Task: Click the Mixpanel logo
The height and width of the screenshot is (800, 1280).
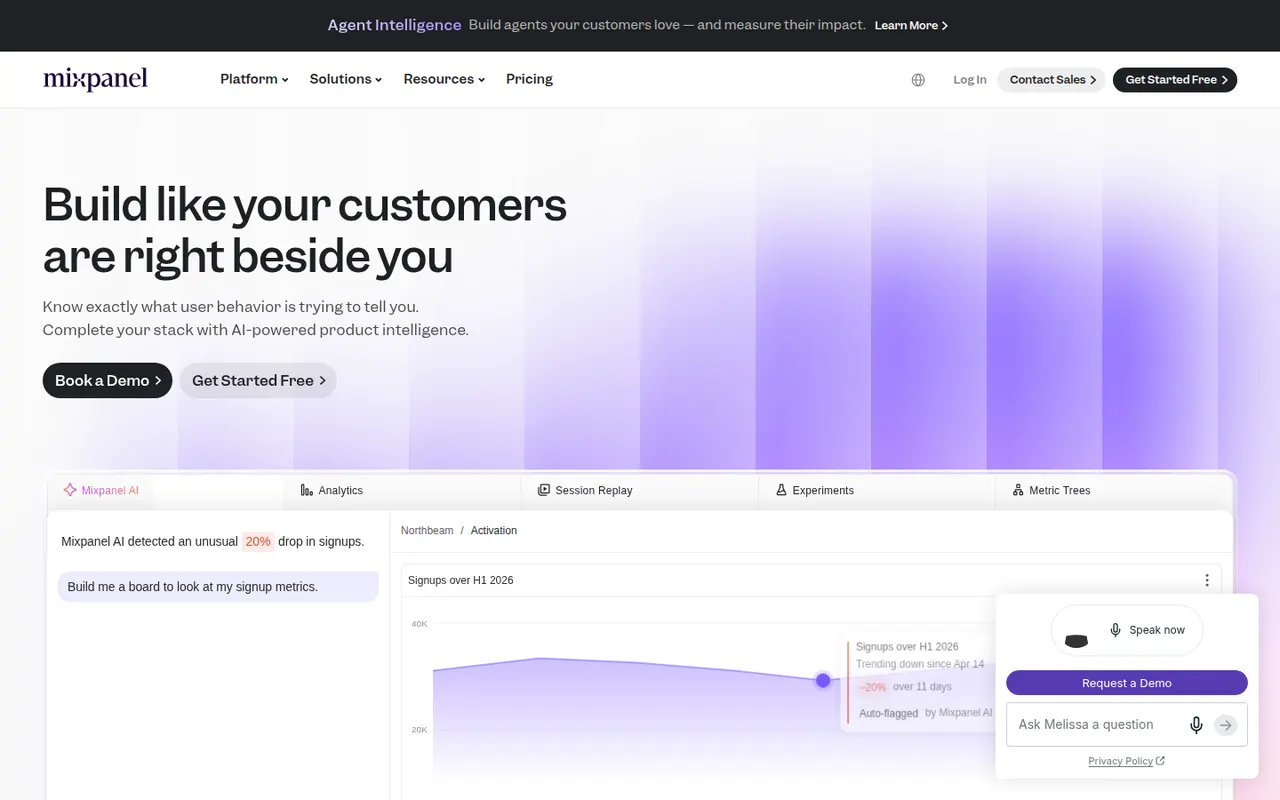Action: (96, 79)
